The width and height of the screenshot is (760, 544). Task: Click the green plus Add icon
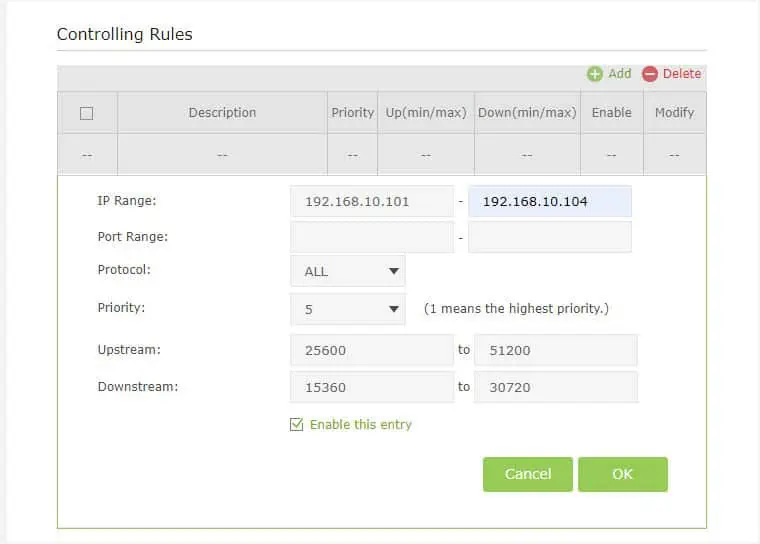[x=595, y=74]
